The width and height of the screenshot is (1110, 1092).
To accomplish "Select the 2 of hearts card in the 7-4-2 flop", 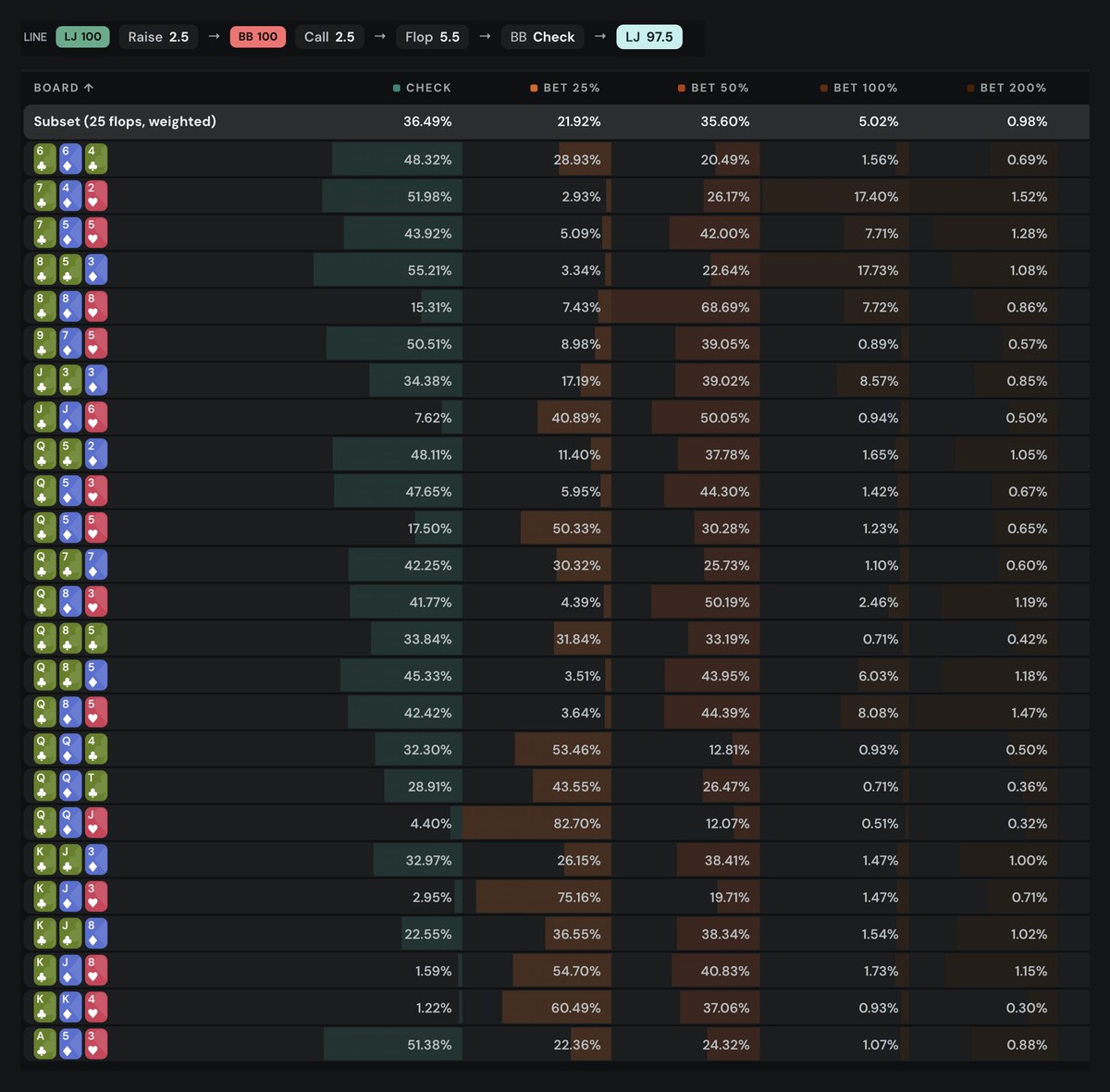I will [x=96, y=196].
